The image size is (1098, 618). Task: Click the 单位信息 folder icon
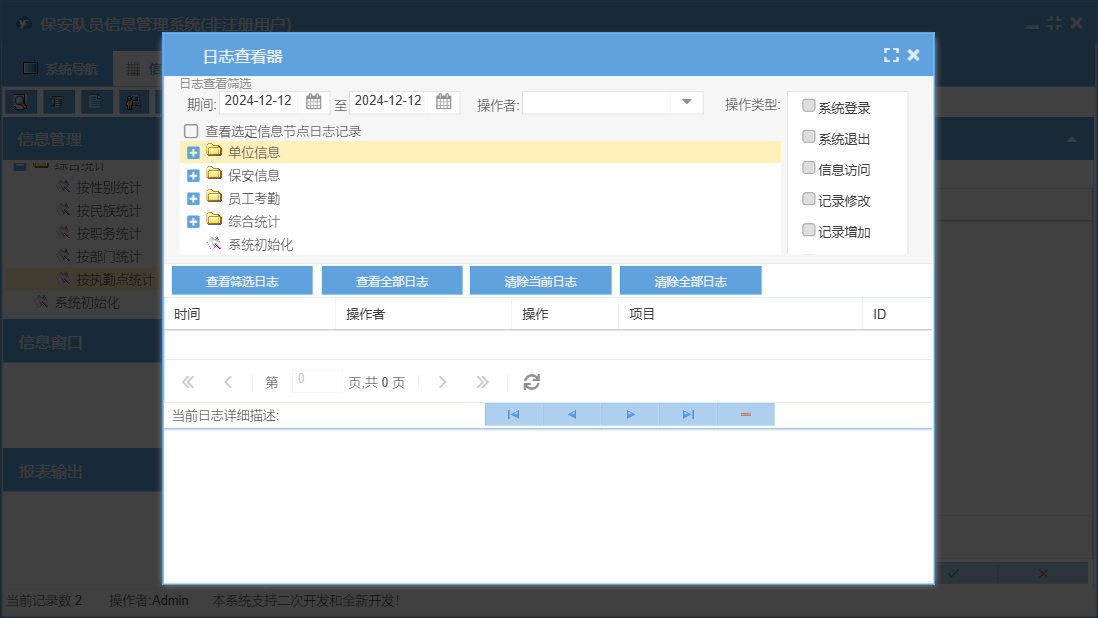214,151
